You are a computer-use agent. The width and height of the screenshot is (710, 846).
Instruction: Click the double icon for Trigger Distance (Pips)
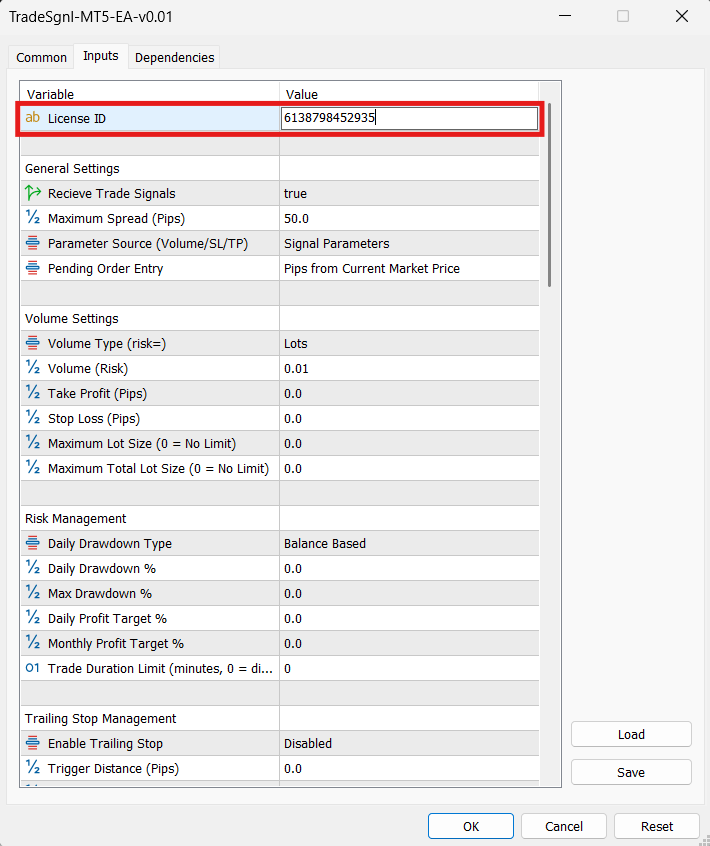click(33, 767)
